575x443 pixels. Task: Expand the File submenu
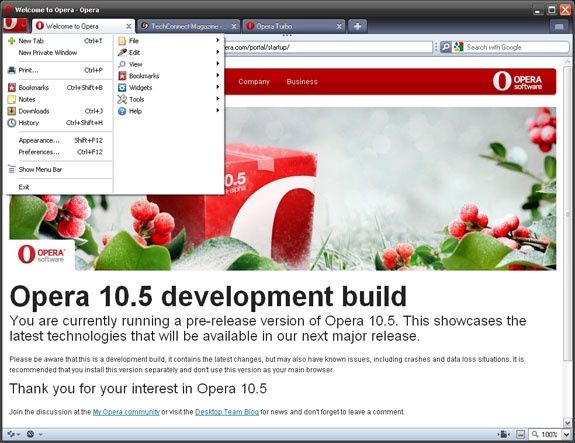click(169, 41)
